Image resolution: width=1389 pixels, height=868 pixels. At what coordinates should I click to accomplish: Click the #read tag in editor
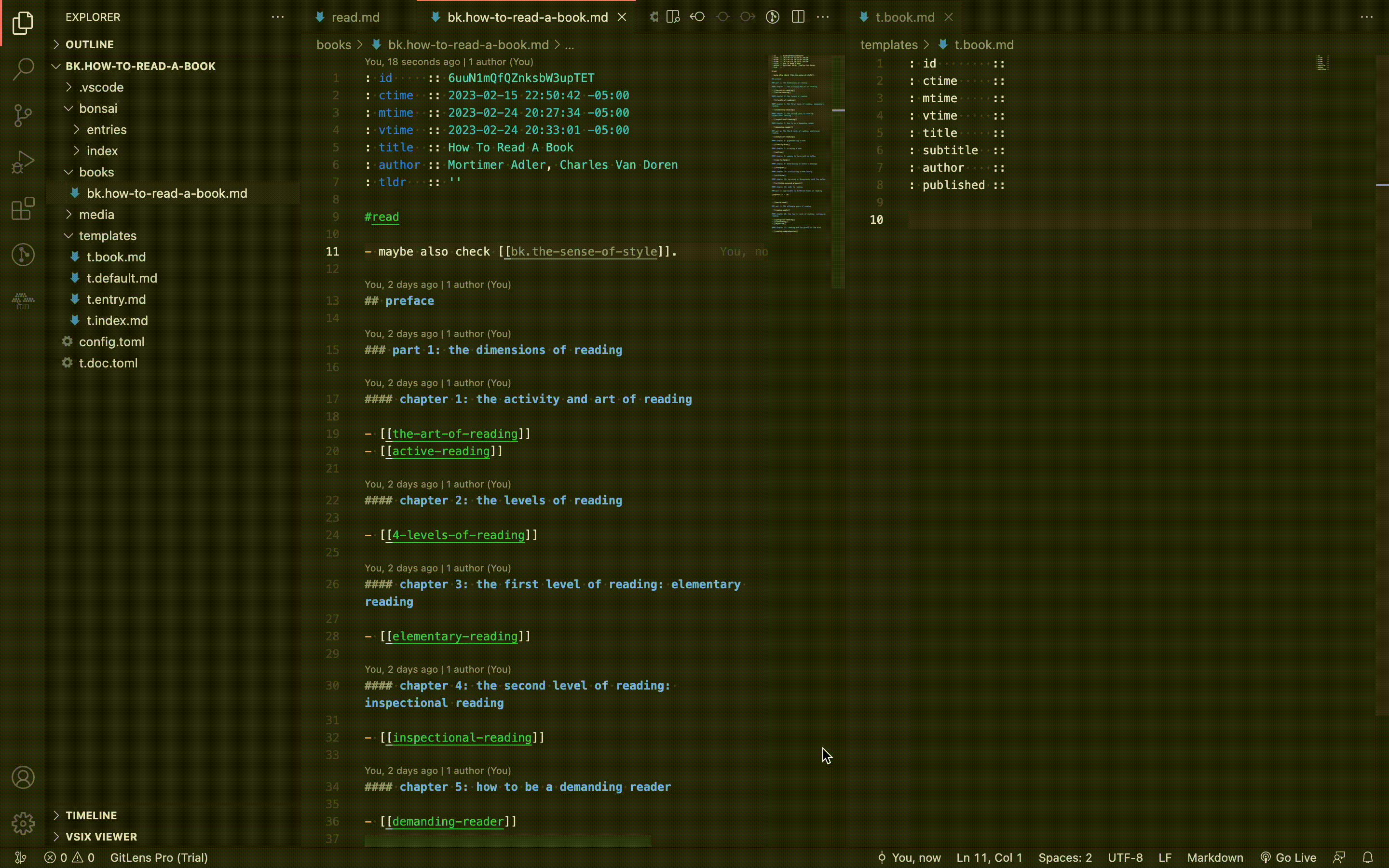tap(381, 217)
